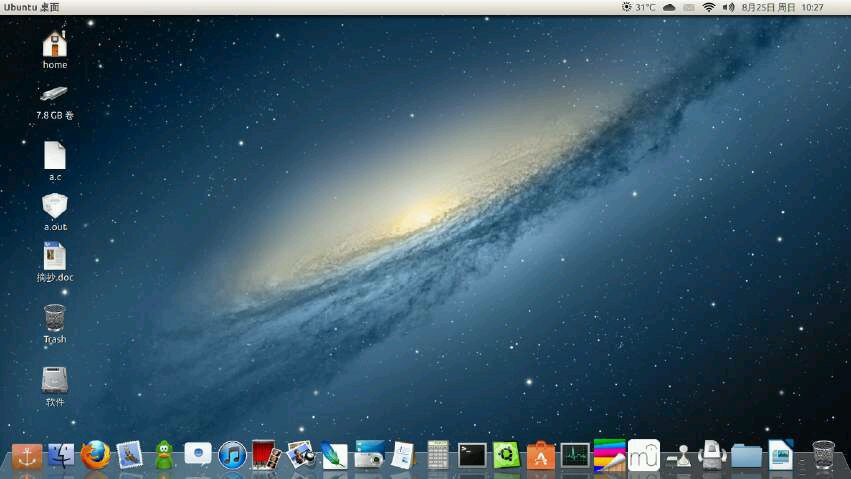Launch the MuseScore 'mu' icon
This screenshot has width=851, height=479.
644,455
